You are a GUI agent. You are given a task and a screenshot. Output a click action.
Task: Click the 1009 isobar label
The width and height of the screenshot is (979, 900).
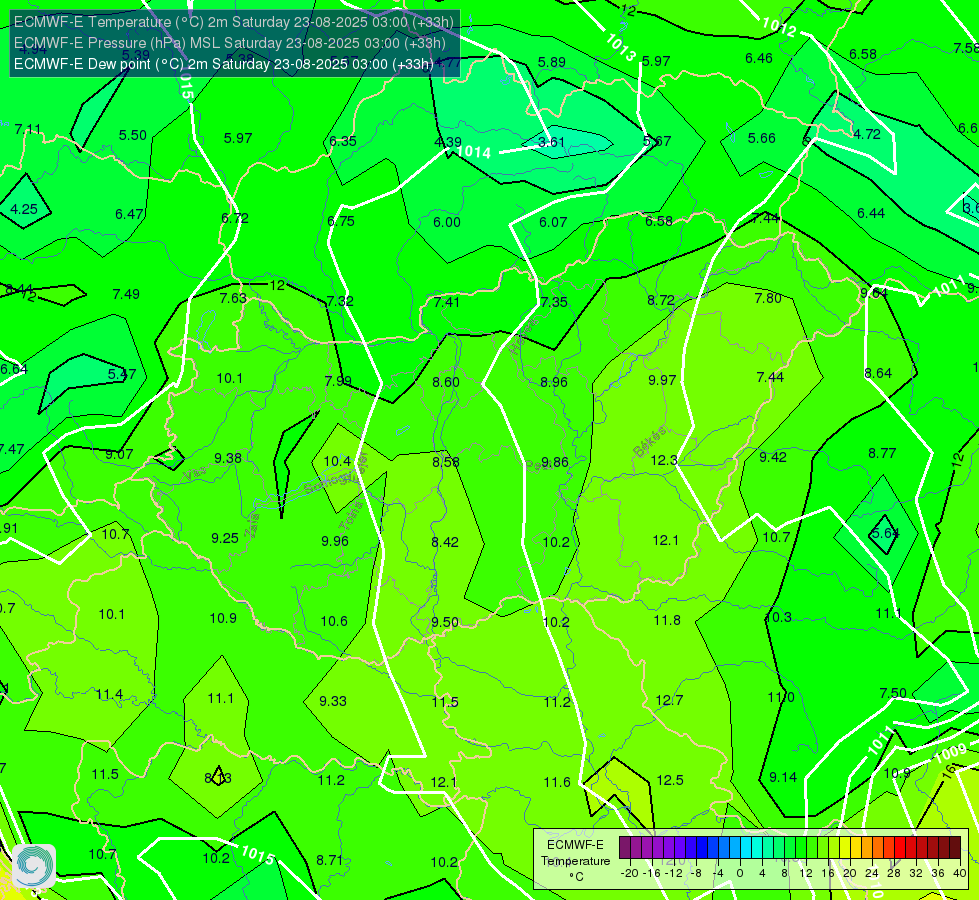point(951,754)
